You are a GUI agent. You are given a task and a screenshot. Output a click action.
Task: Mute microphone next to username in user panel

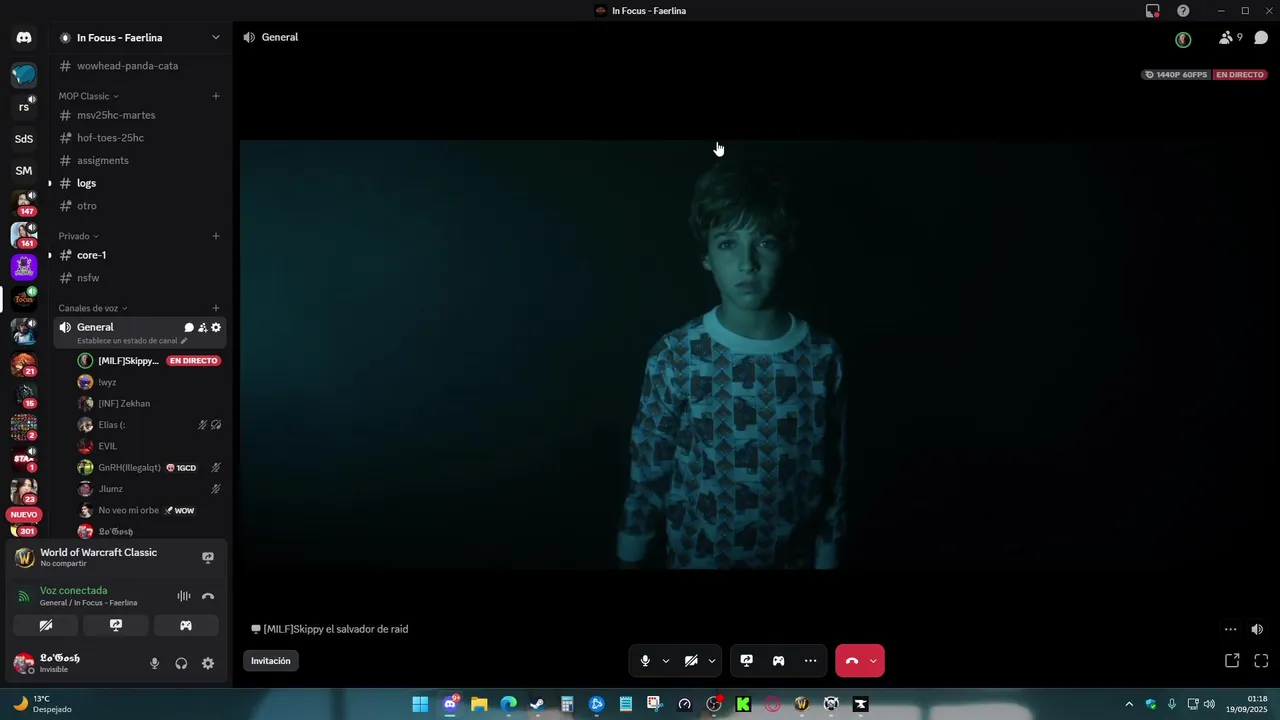coord(154,663)
